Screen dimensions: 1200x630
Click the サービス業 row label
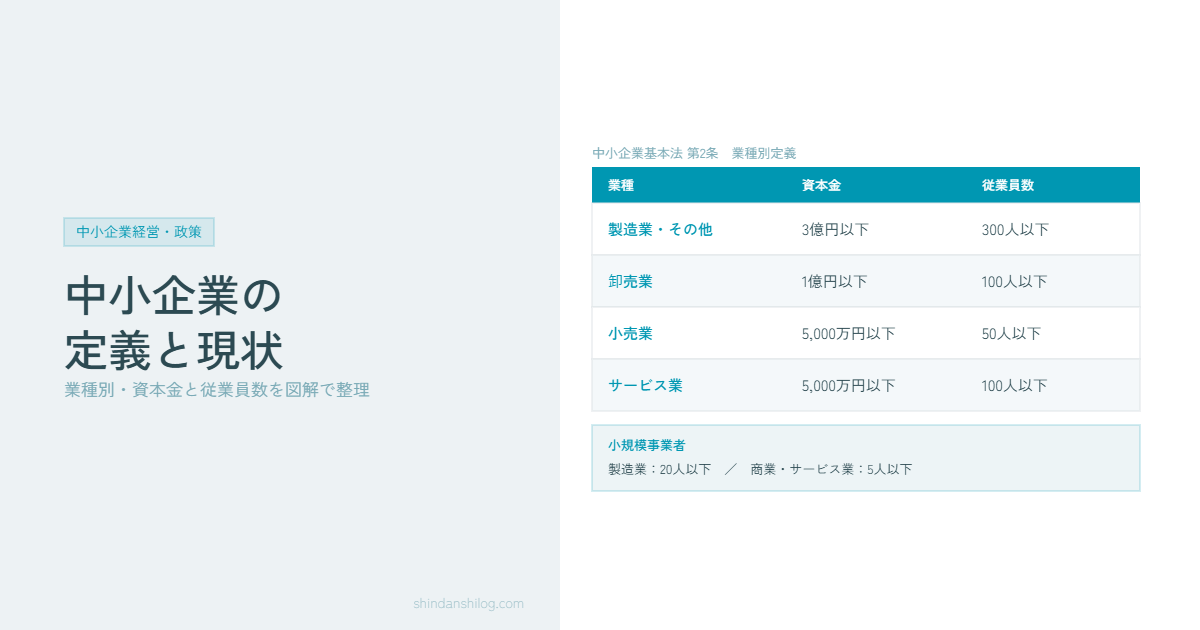[645, 385]
